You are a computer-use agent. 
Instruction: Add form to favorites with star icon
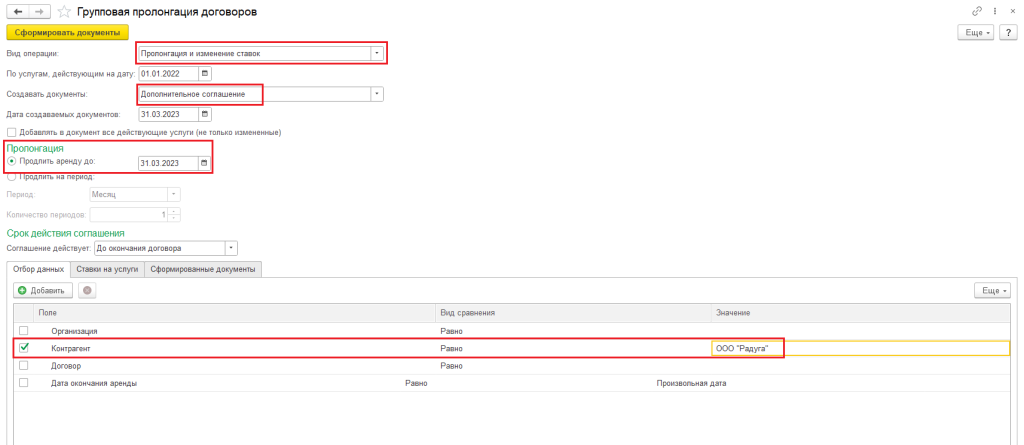click(62, 11)
